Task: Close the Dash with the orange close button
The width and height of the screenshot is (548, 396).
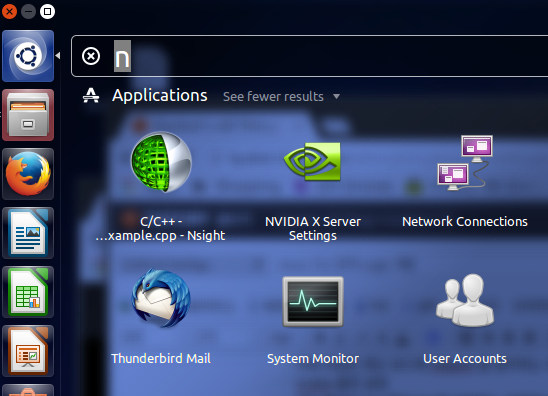Action: click(x=9, y=12)
